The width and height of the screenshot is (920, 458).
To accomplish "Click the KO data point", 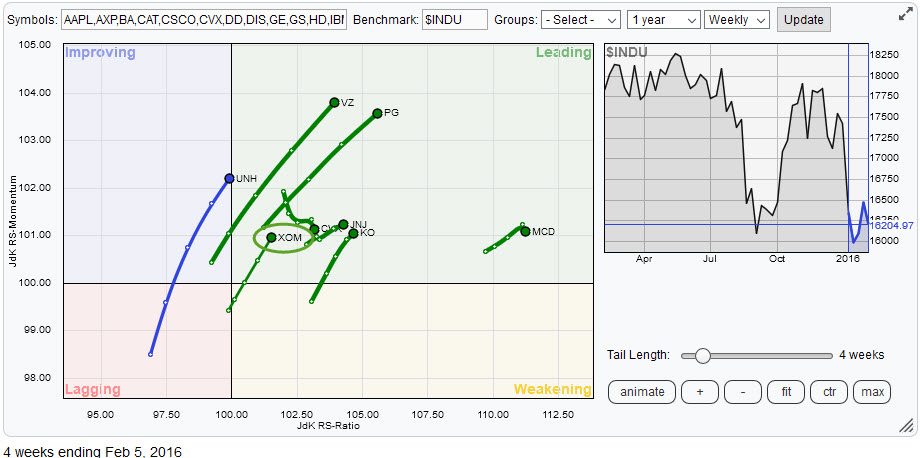I will click(353, 233).
